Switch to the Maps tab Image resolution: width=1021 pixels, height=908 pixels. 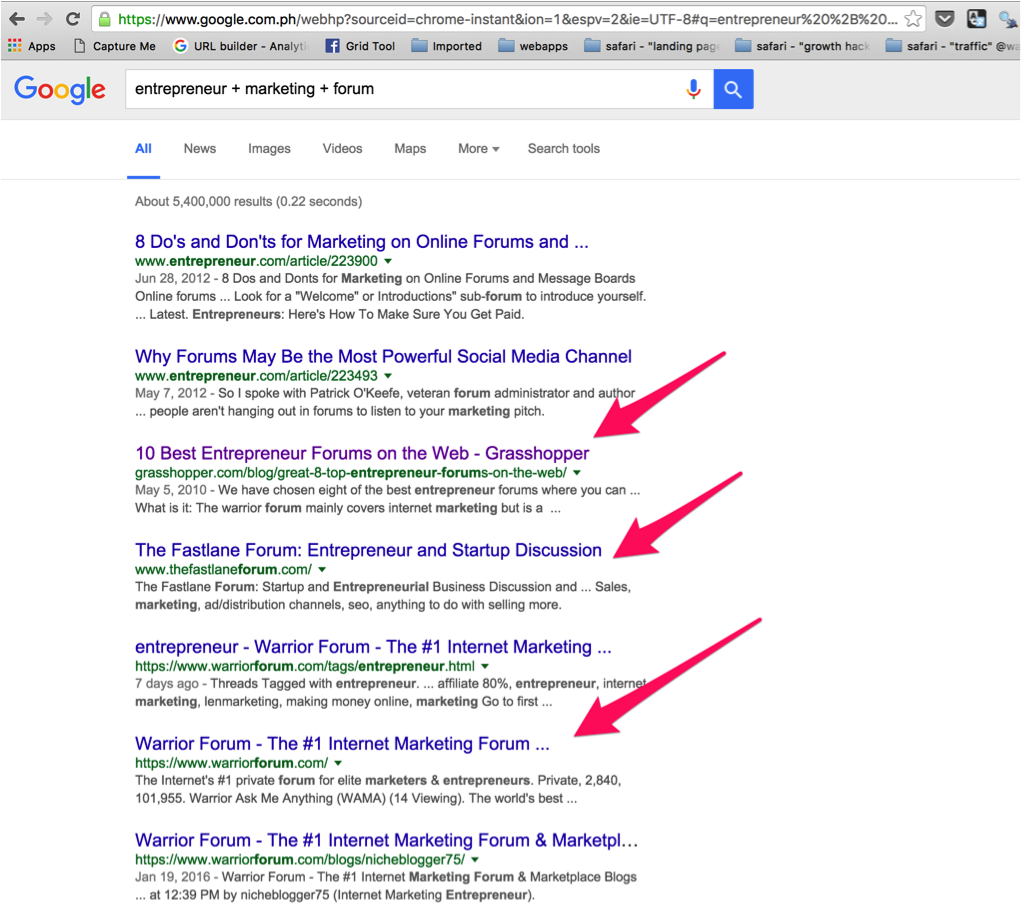click(410, 149)
